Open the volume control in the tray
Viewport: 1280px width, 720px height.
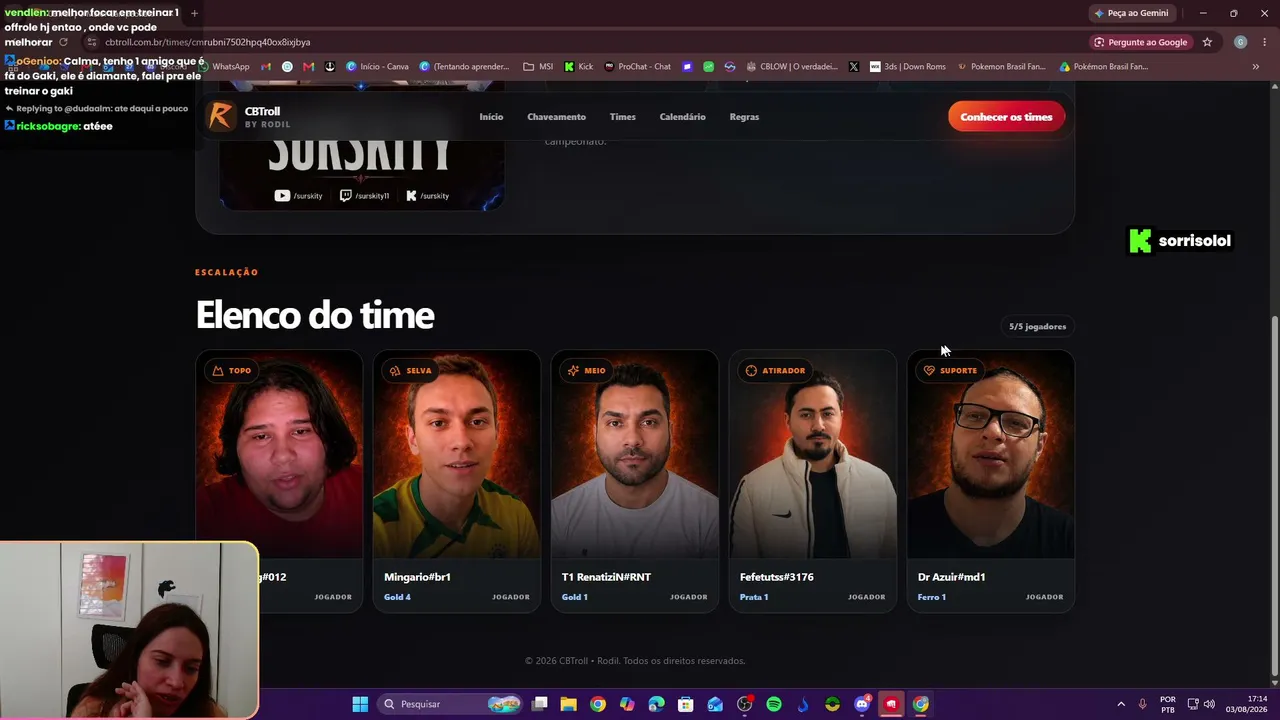click(x=1209, y=704)
